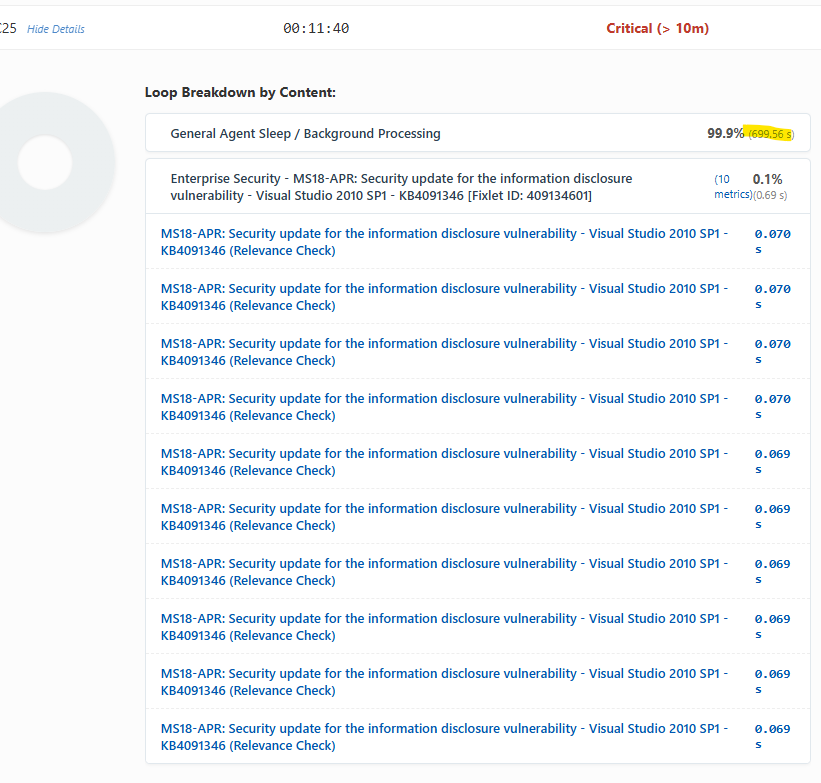Screen dimensions: 821x783
Task: Click the last 0.069 s timing value
Action: [x=771, y=736]
